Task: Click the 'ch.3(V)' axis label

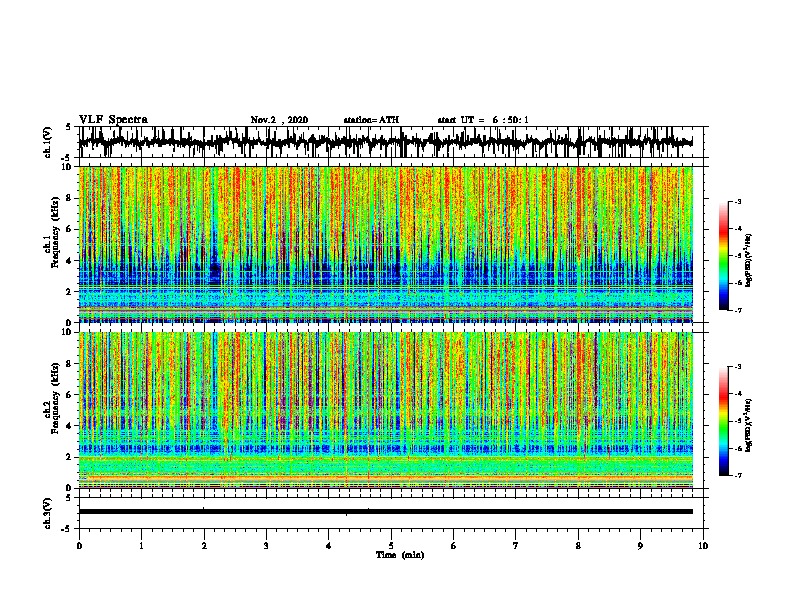Action: coord(47,514)
